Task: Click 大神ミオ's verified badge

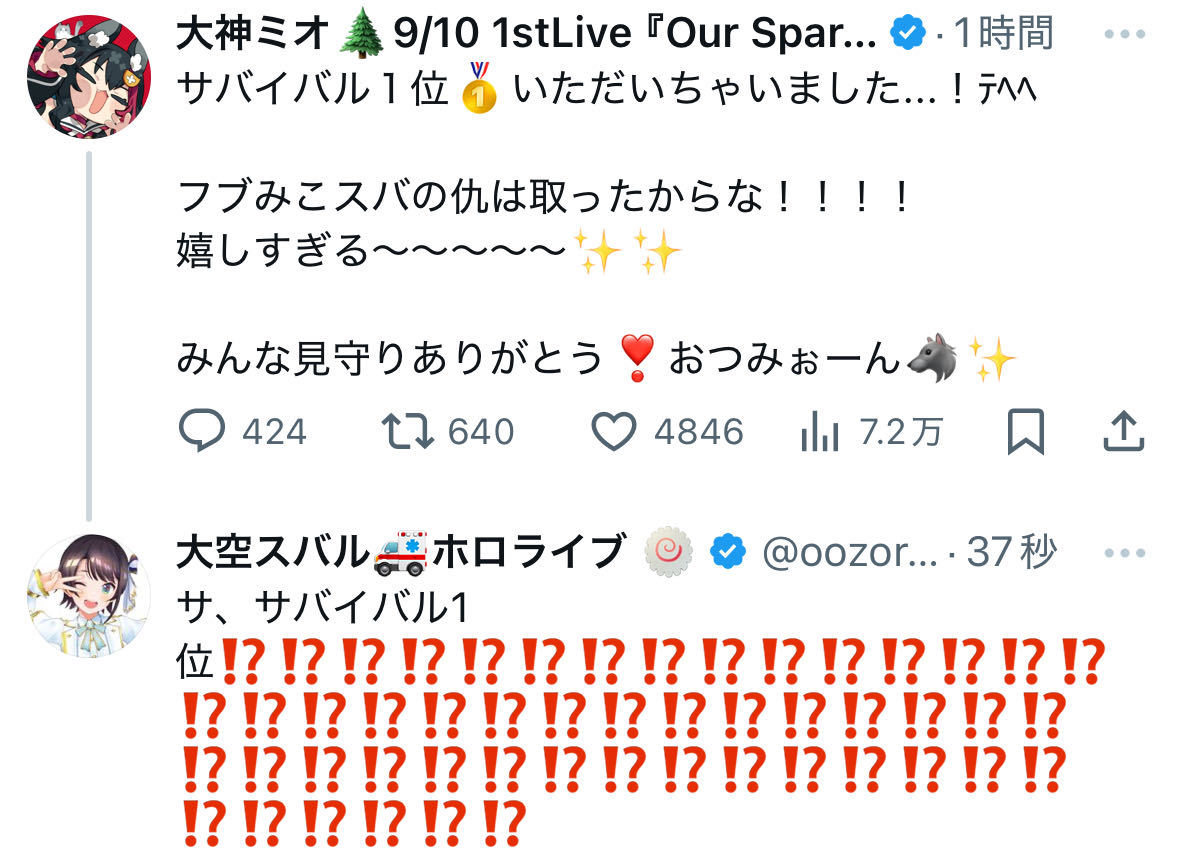Action: (x=908, y=33)
